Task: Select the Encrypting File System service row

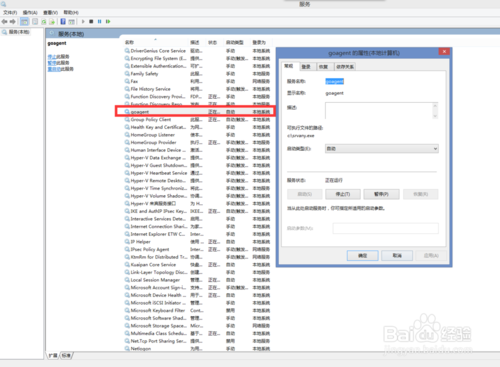Action: [x=197, y=58]
